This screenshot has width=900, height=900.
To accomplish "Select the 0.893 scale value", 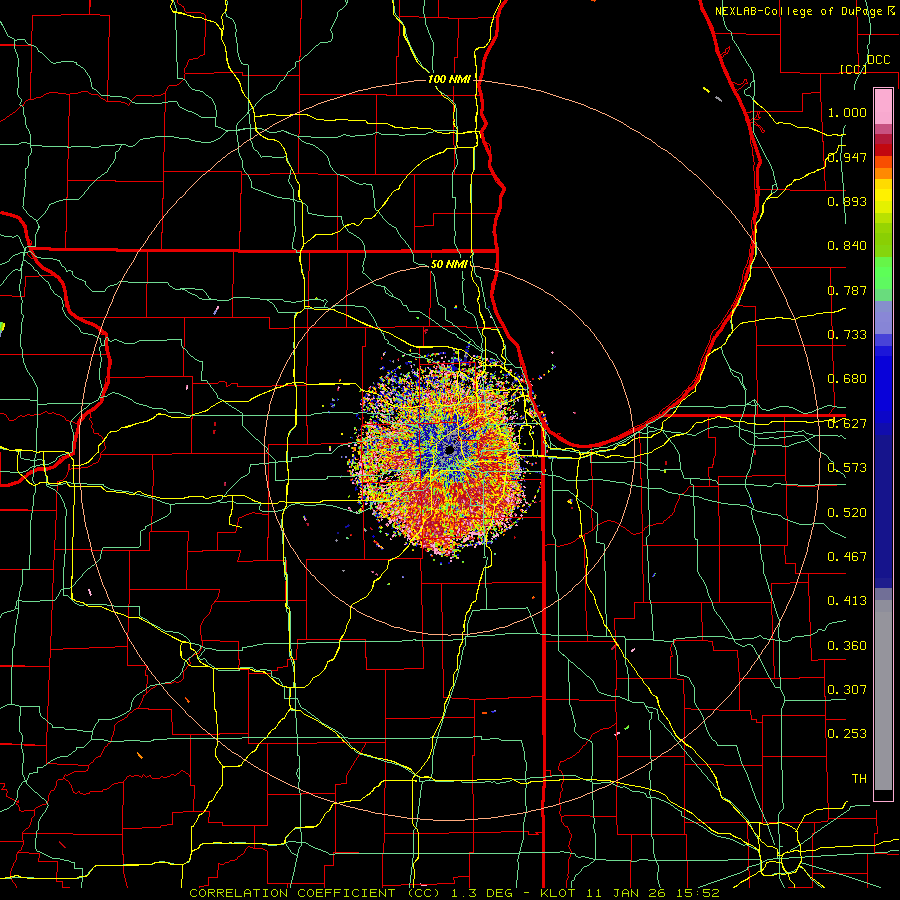I will 847,201.
